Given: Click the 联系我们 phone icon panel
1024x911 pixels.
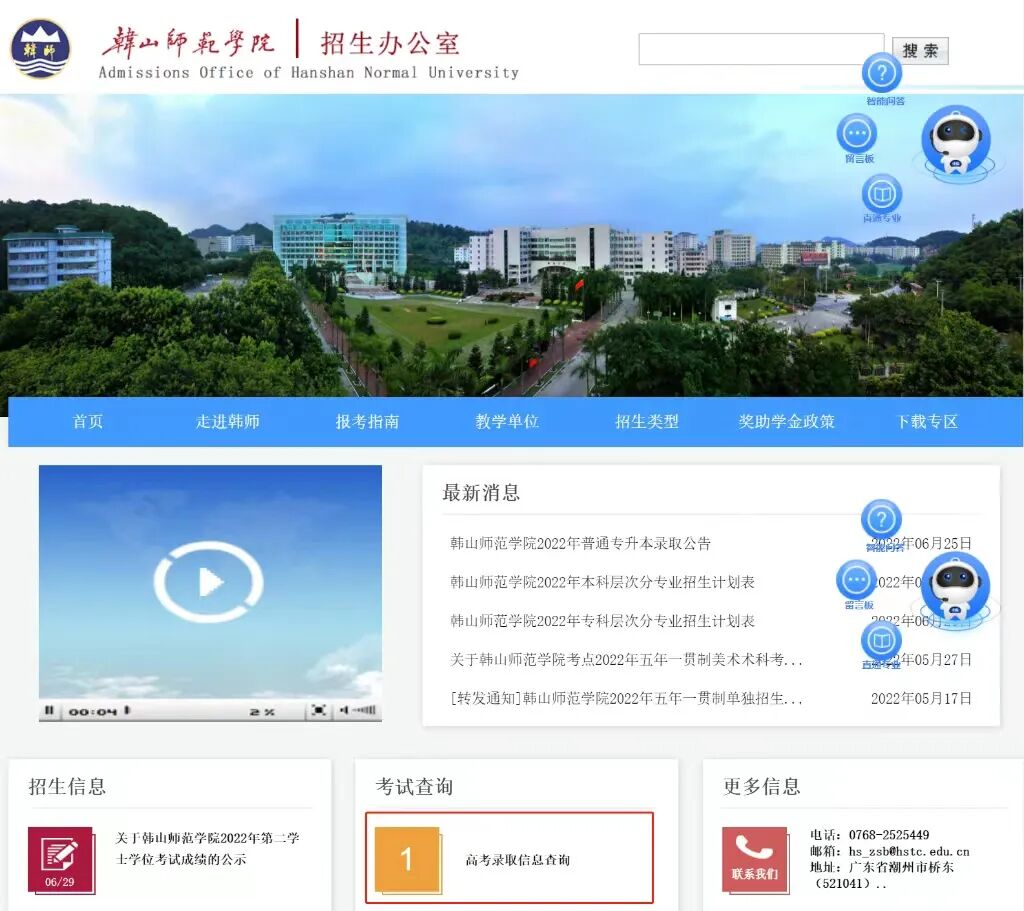Looking at the screenshot, I should pyautogui.click(x=757, y=858).
